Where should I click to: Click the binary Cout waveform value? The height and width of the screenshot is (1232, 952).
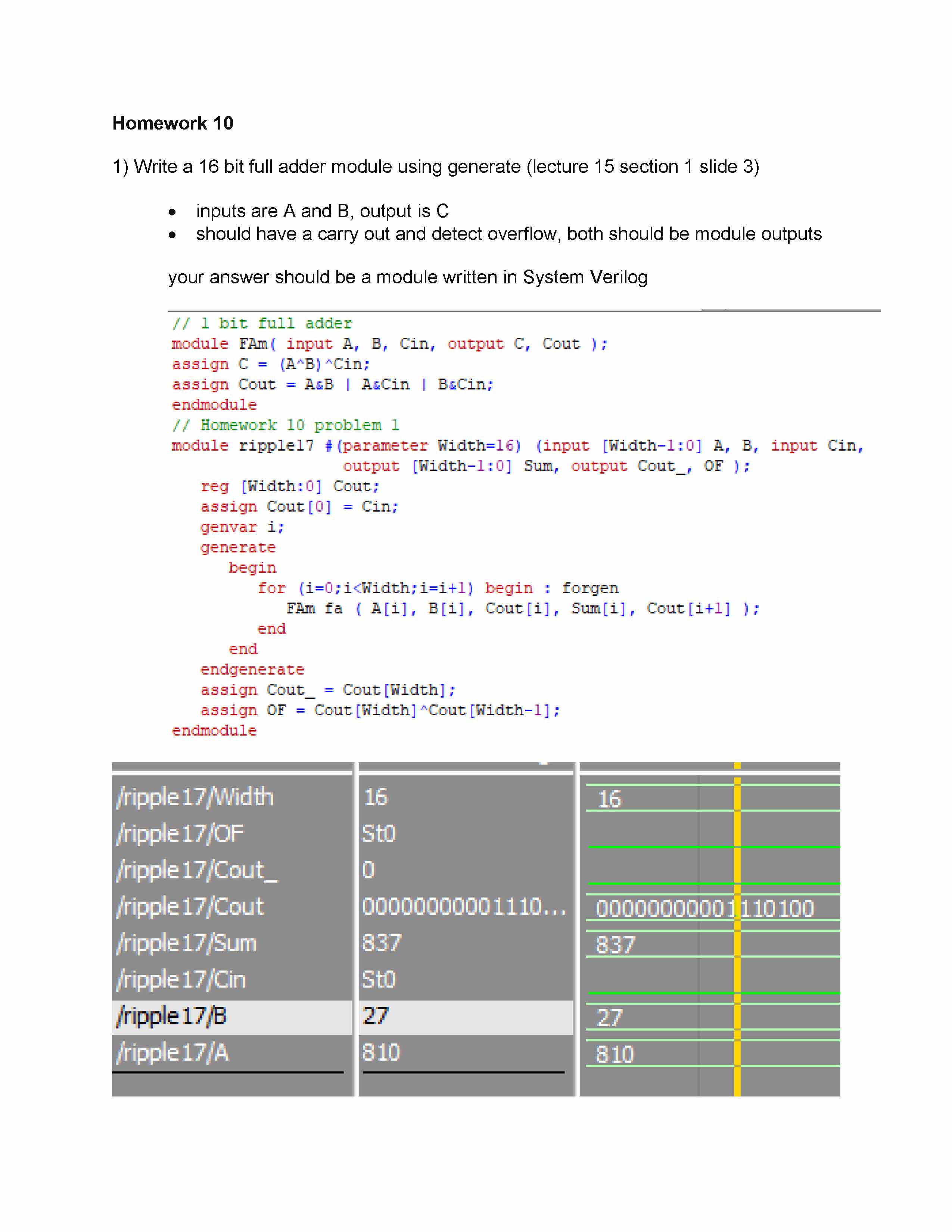(704, 908)
